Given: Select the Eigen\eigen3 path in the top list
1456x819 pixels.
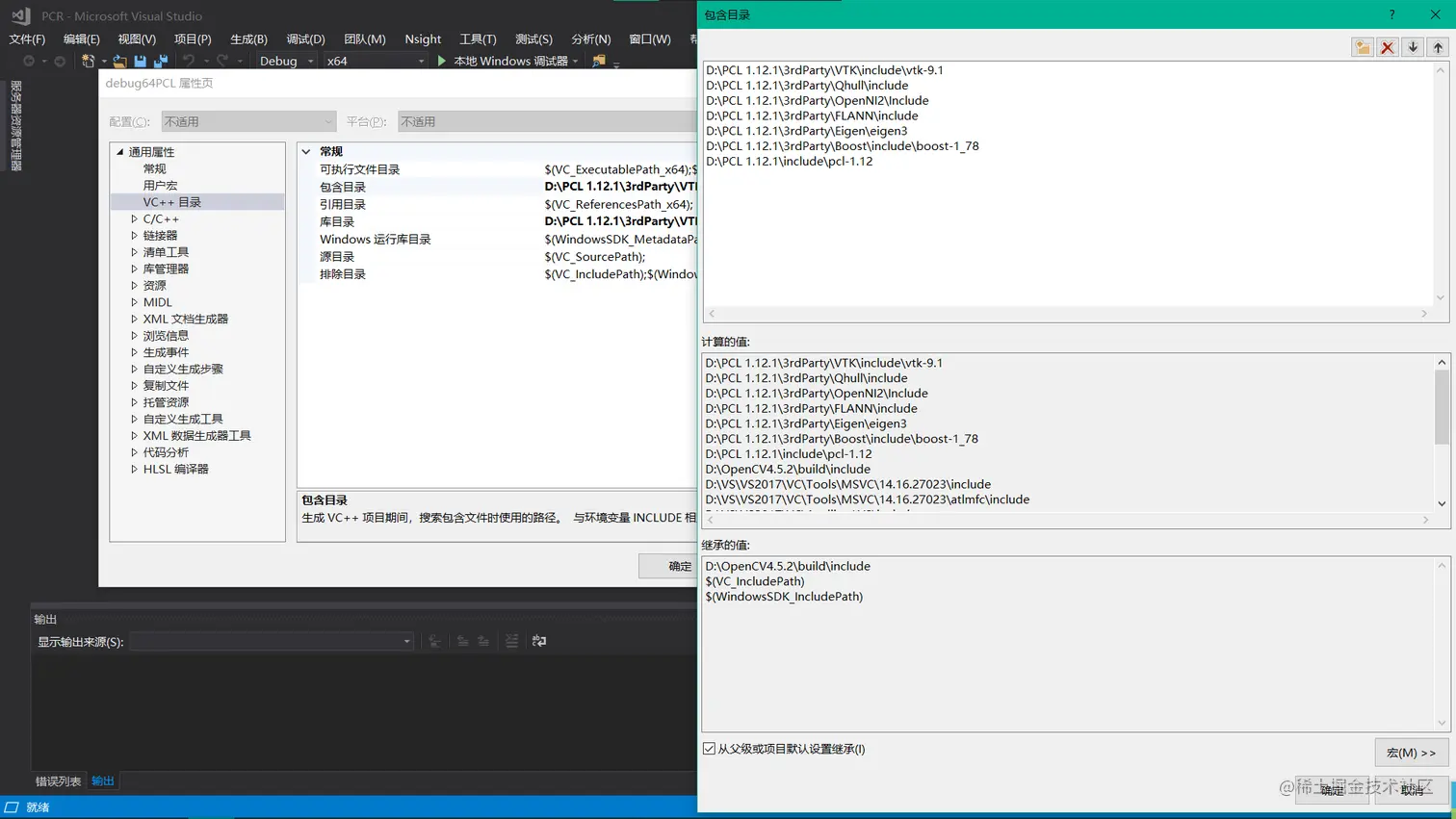Looking at the screenshot, I should [x=806, y=131].
